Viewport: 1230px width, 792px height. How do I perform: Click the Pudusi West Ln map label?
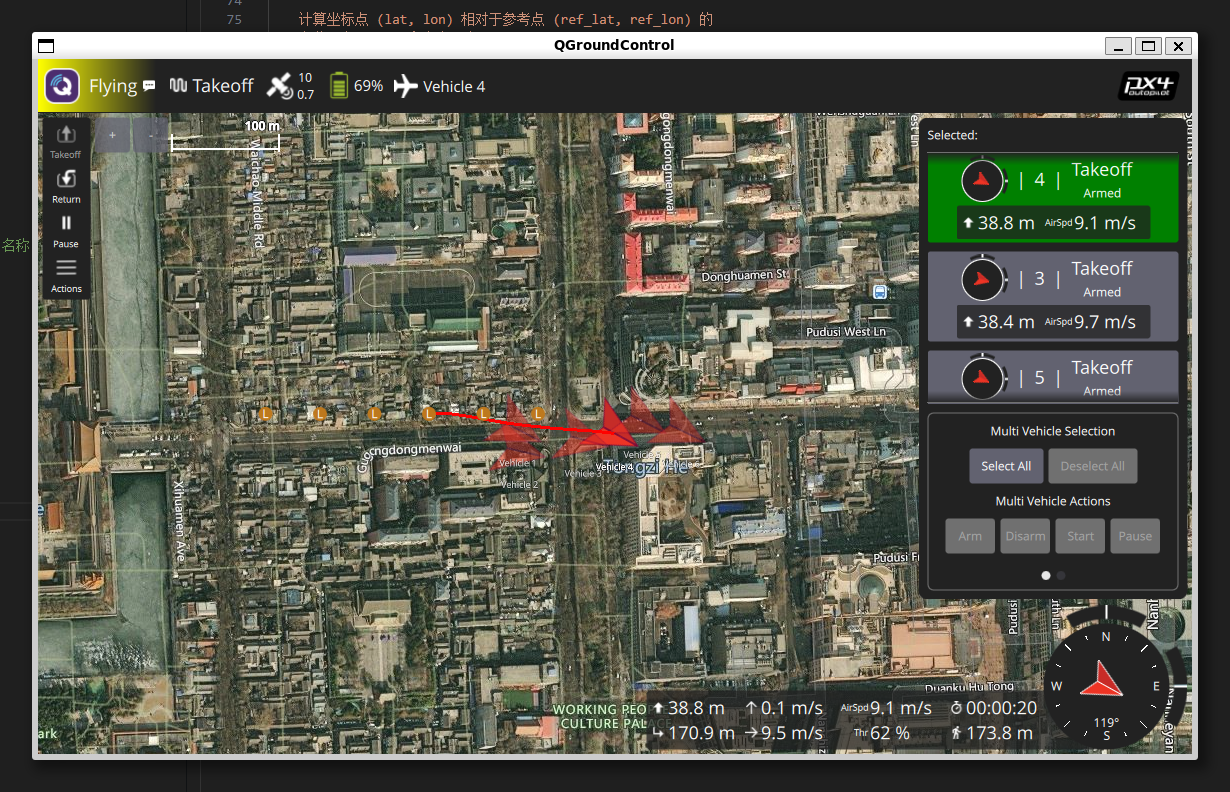(846, 331)
